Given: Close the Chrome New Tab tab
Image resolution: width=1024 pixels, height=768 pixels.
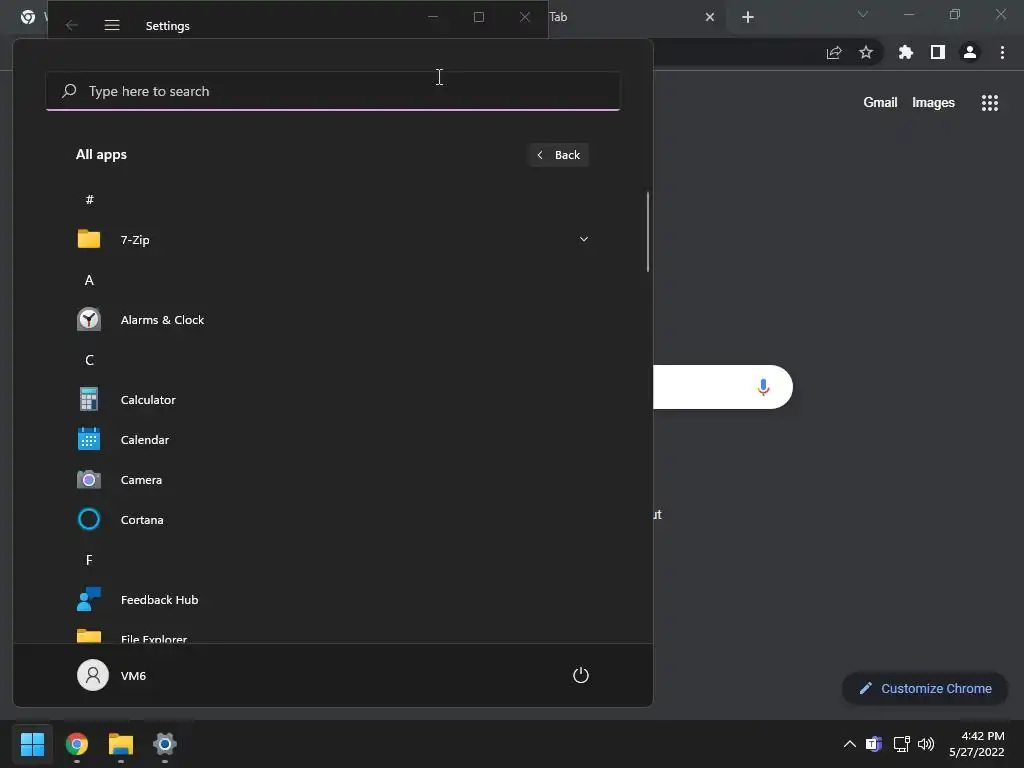Looking at the screenshot, I should (x=710, y=17).
